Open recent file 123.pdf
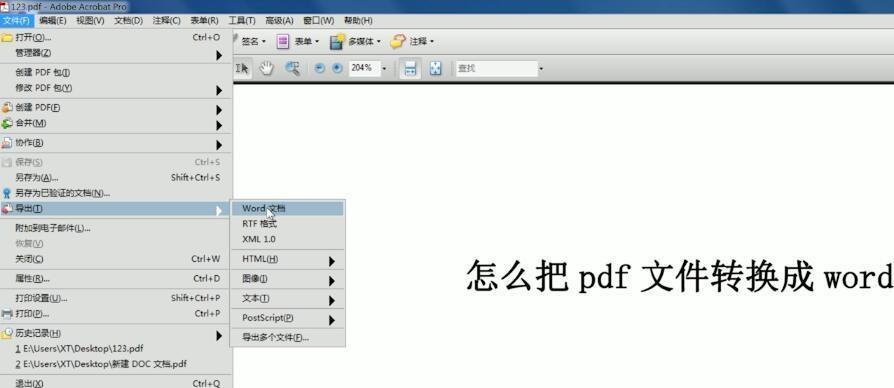894x388 pixels. (x=116, y=349)
